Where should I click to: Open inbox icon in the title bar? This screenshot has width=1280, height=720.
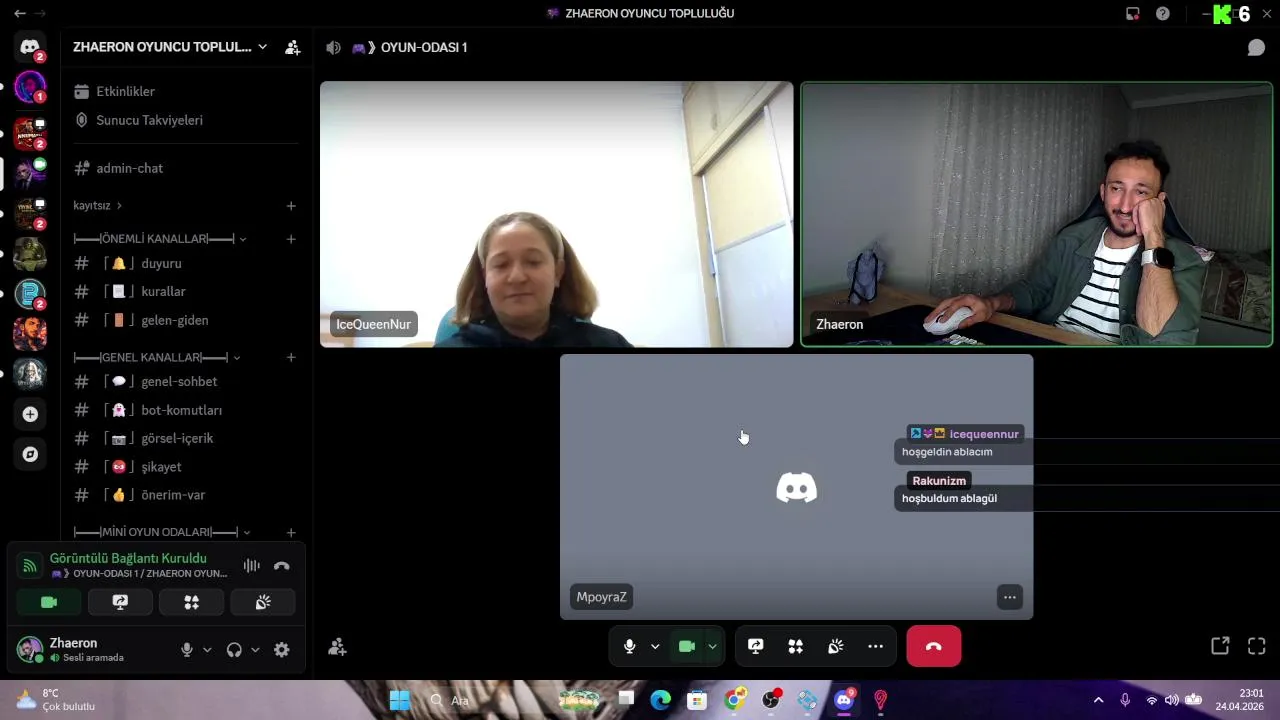coord(1133,13)
